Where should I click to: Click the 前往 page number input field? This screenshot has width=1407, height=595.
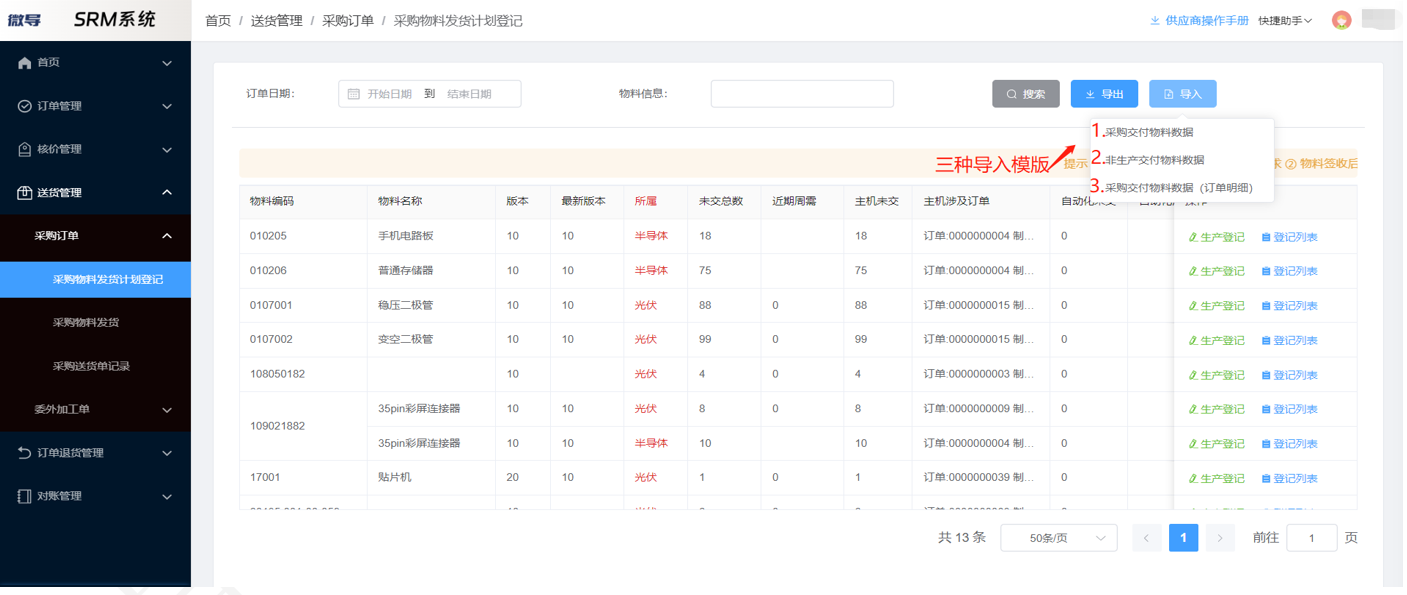pyautogui.click(x=1311, y=537)
